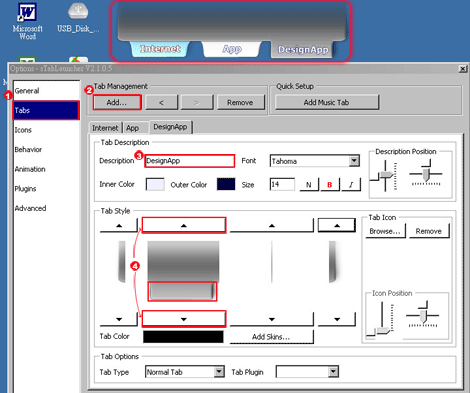470x393 pixels.
Task: Select the DesignApp tab in the launcher dock
Action: [303, 50]
